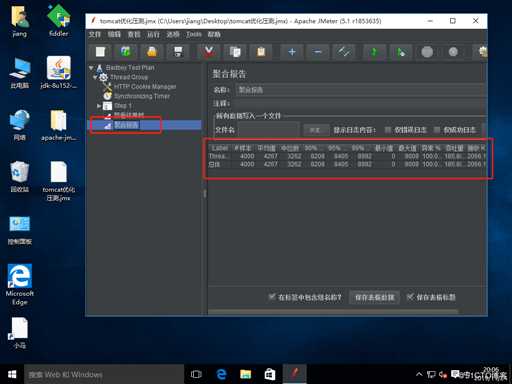The image size is (512, 384).
Task: Start the test with green arrow
Action: tap(374, 52)
